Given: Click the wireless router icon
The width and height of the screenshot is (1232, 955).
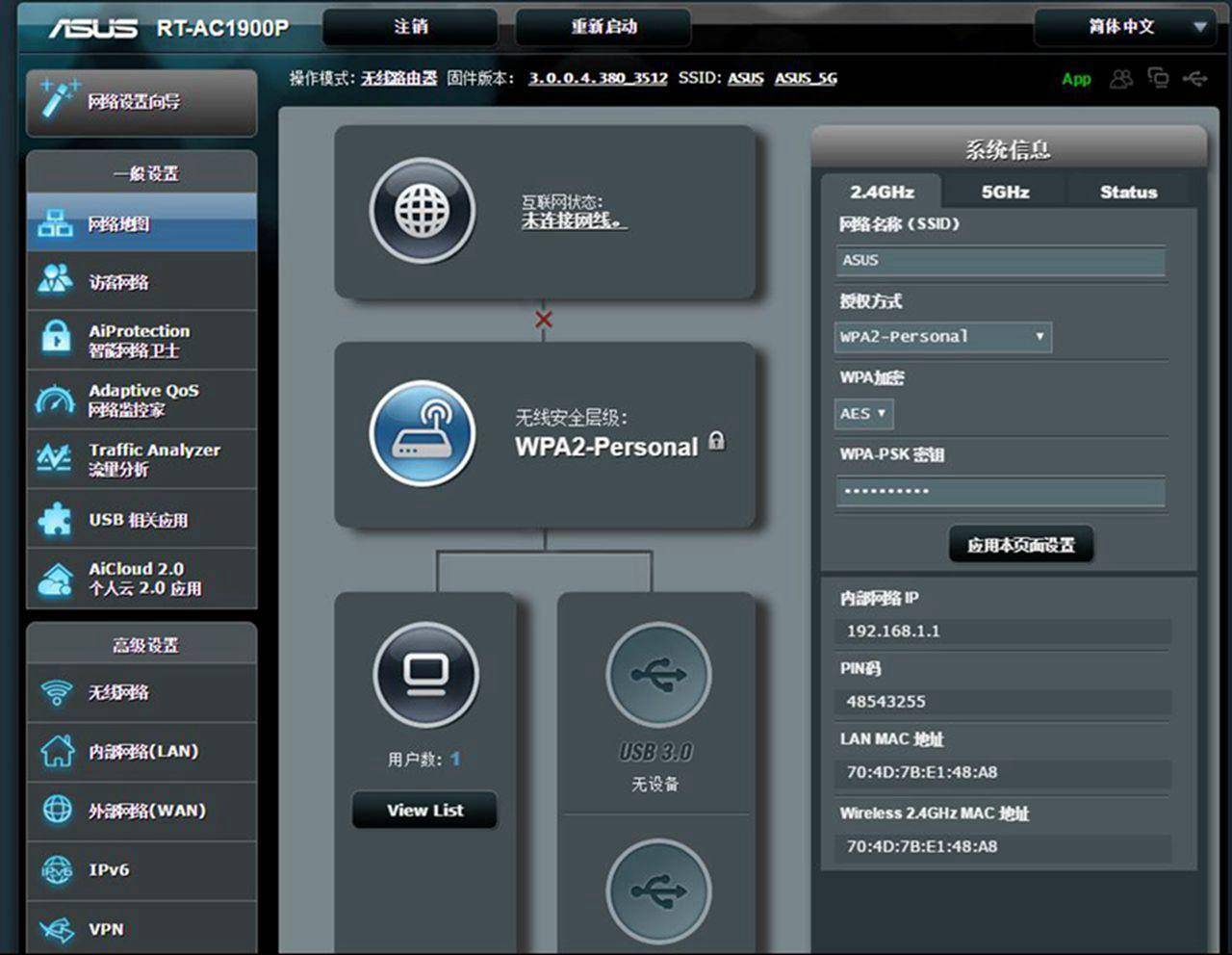Looking at the screenshot, I should pyautogui.click(x=422, y=432).
